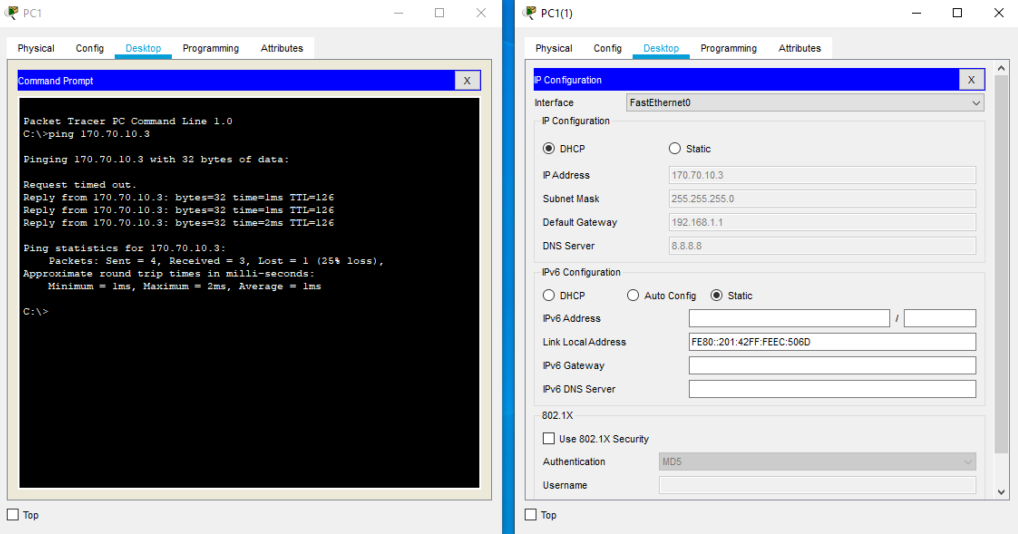1018x534 pixels.
Task: Click the IP Address field showing 170.70.10.3
Action: coord(822,175)
